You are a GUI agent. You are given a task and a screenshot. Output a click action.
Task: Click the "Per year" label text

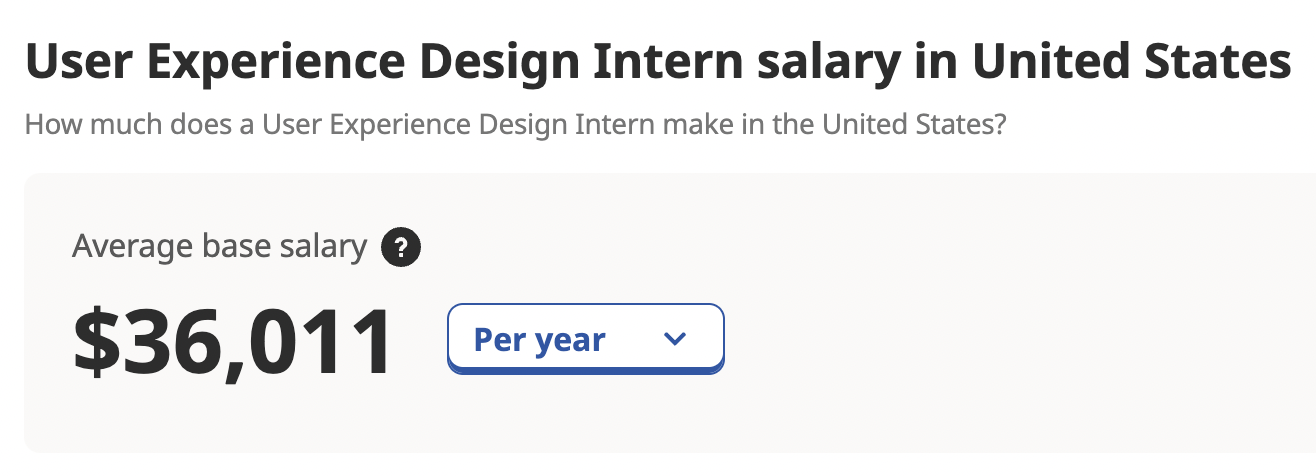[x=539, y=340]
